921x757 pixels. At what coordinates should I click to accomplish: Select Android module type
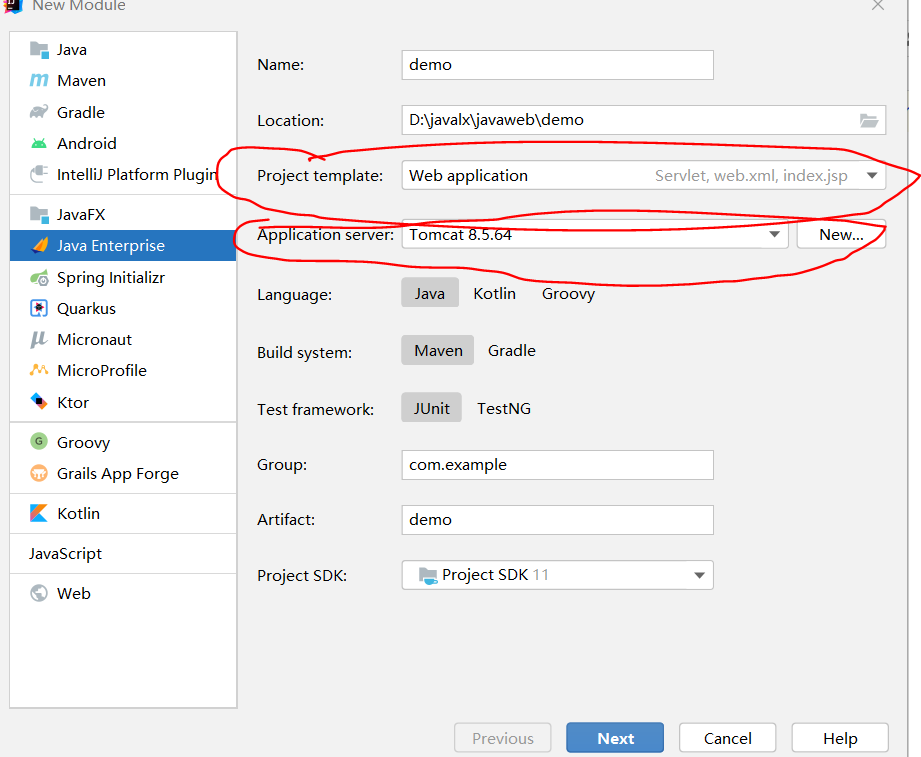pos(123,143)
